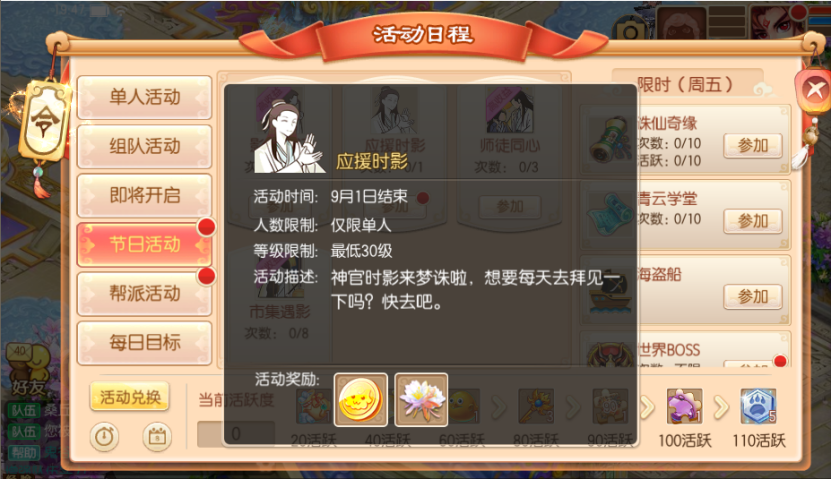Switch to 组队活动 tab
Screen dimensions: 831x480
tap(144, 146)
